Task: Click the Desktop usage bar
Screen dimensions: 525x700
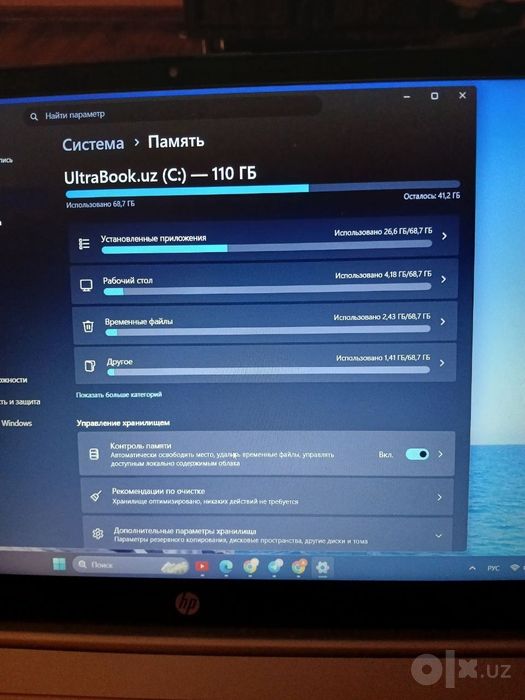Action: pos(267,290)
